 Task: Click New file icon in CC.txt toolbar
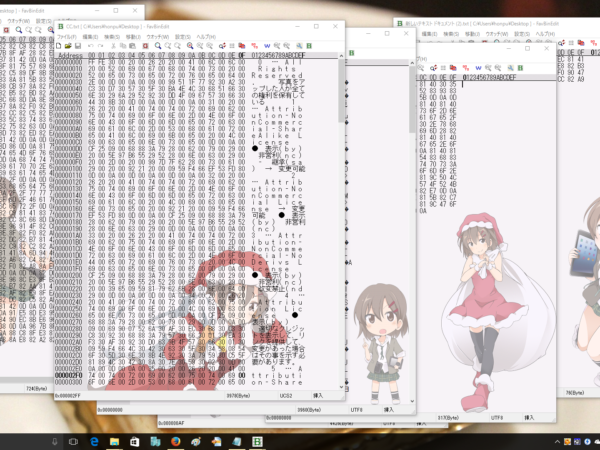[x=59, y=46]
